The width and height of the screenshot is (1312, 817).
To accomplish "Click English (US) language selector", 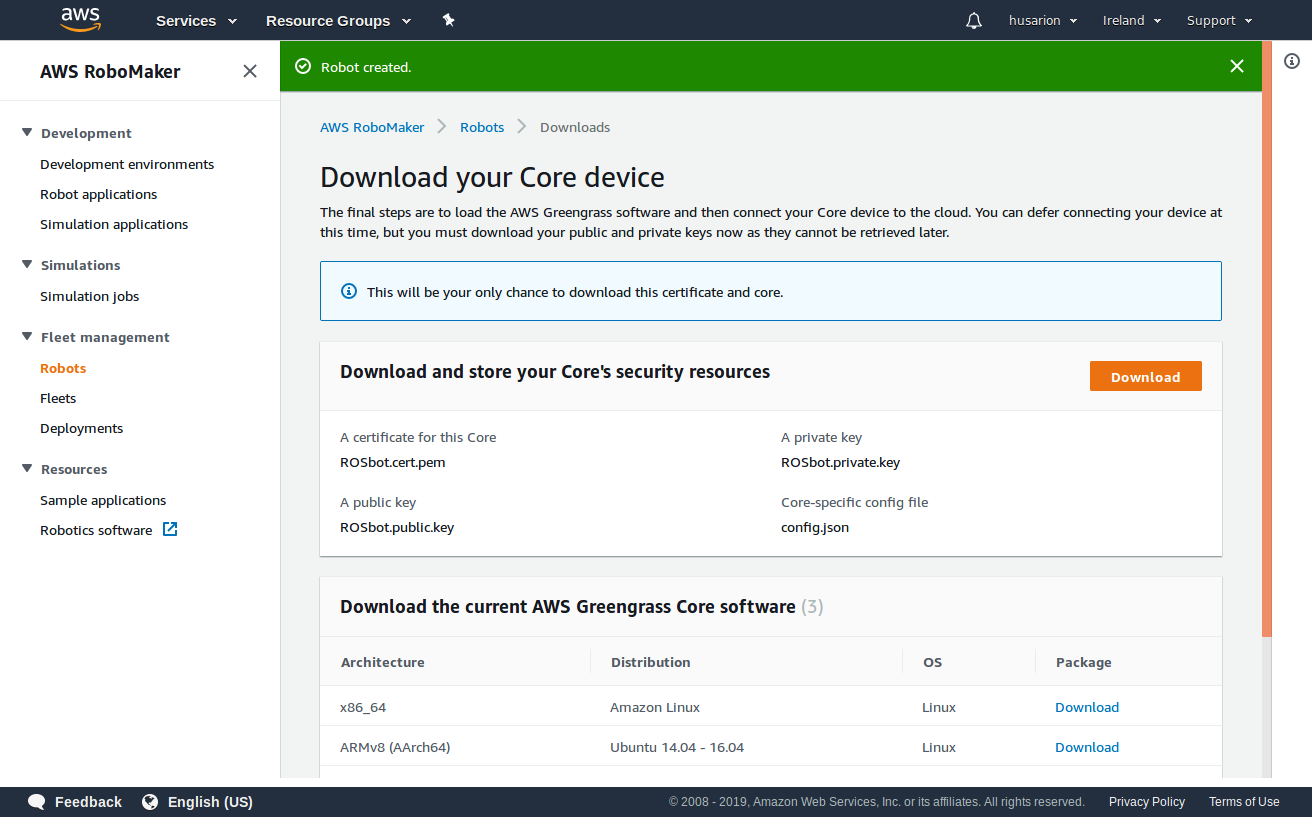I will pos(210,802).
